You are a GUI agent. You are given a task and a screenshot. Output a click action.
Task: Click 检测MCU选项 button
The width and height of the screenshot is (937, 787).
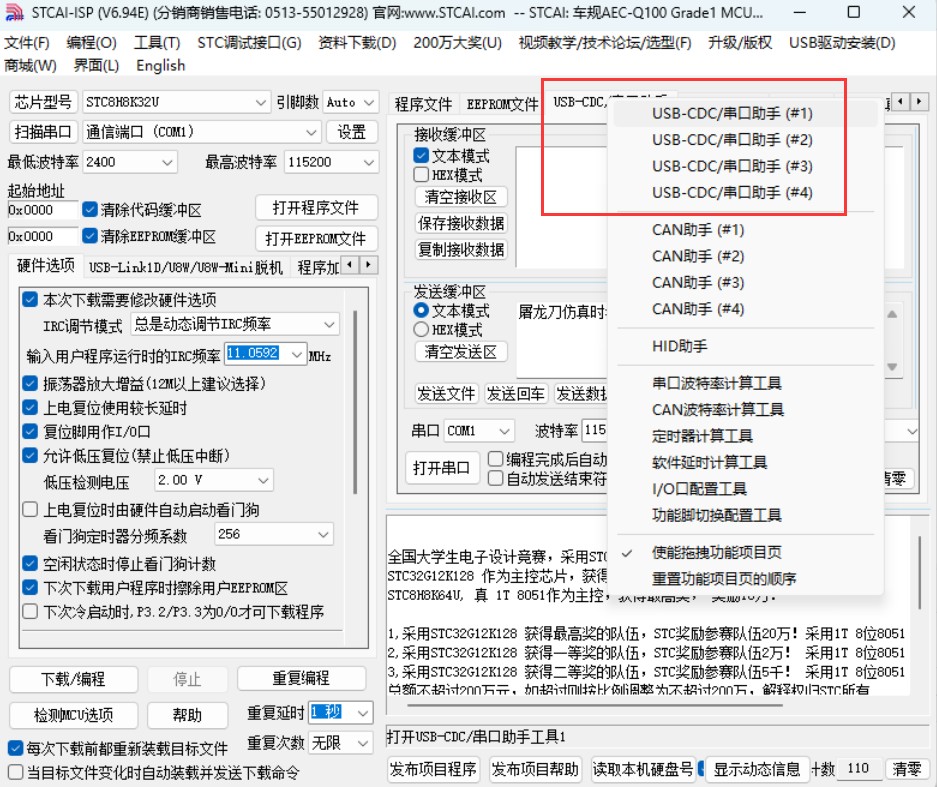coord(73,715)
